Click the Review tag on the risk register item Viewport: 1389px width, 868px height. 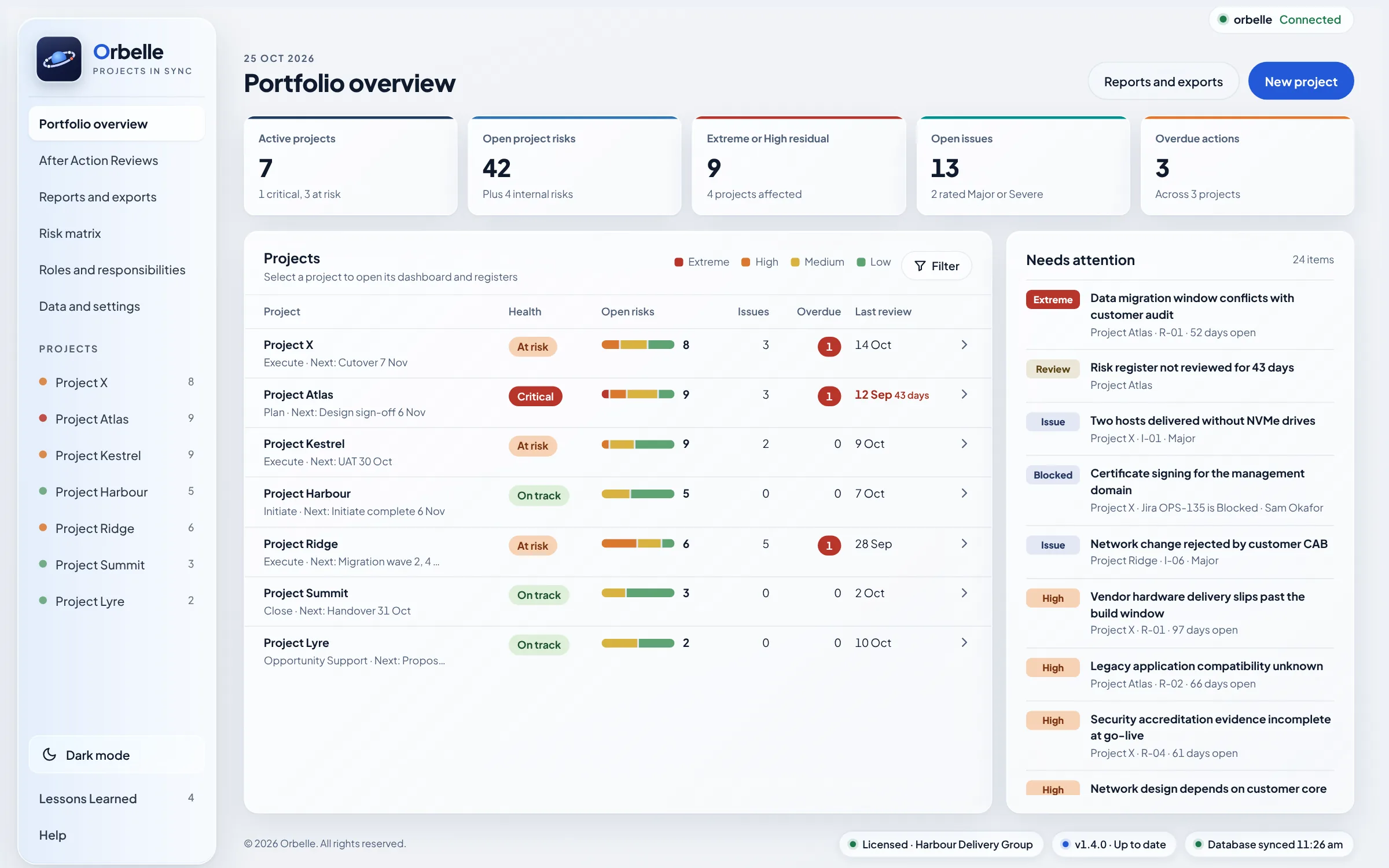(1053, 369)
